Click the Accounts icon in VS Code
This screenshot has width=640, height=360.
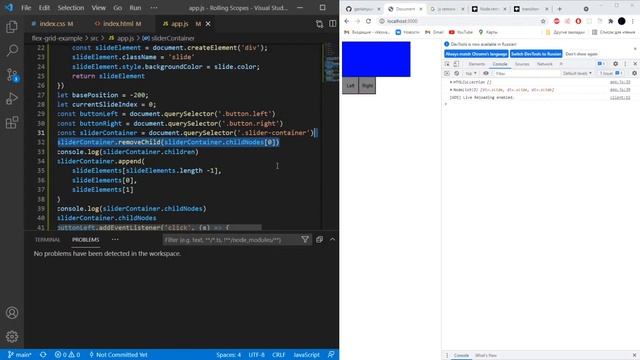pyautogui.click(x=12, y=313)
